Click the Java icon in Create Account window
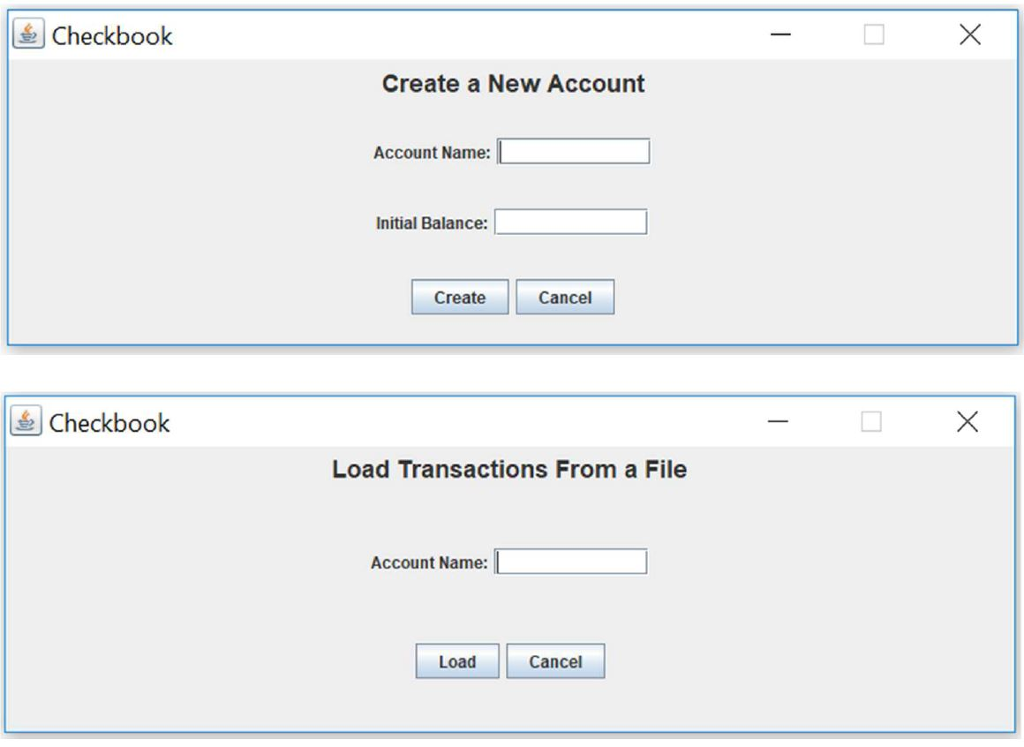 [29, 34]
